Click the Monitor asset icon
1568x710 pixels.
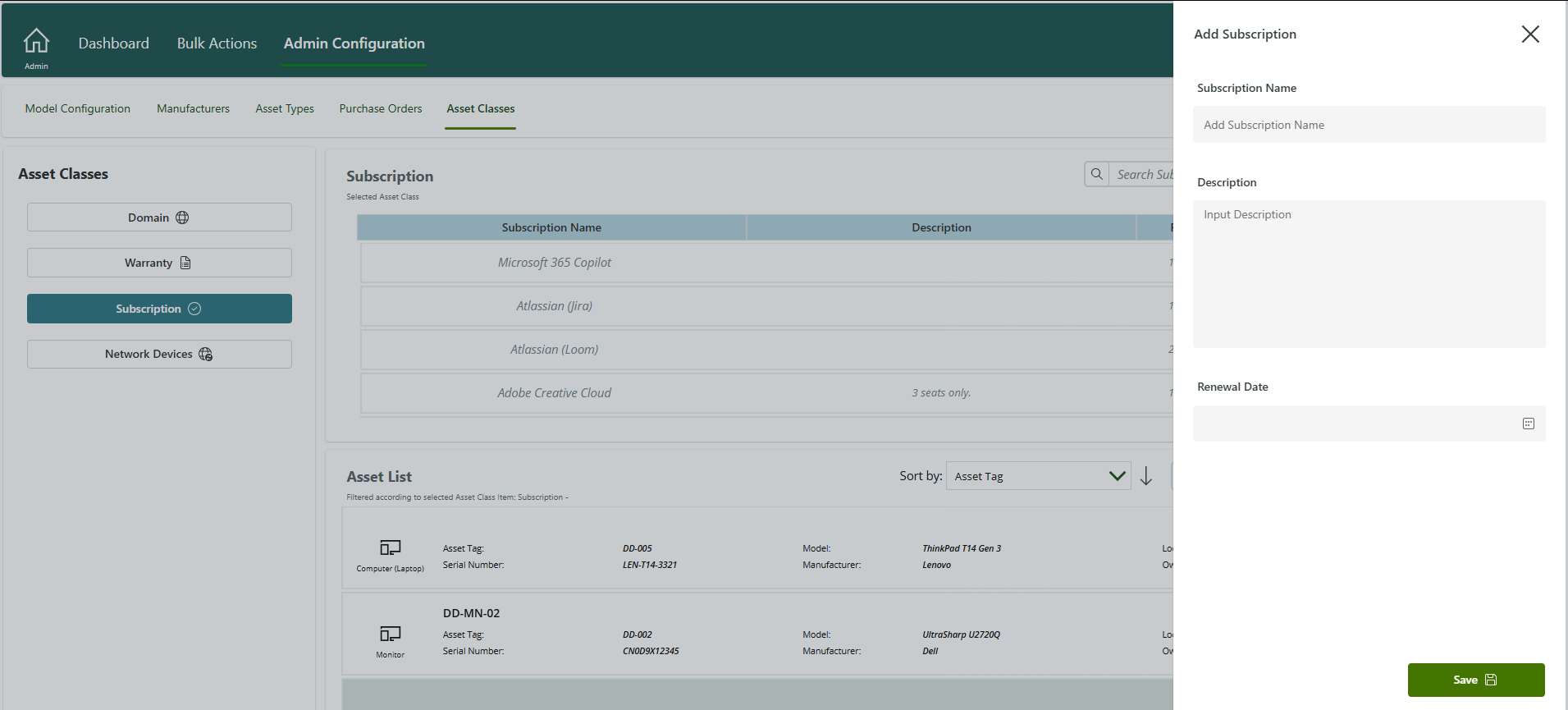point(390,634)
